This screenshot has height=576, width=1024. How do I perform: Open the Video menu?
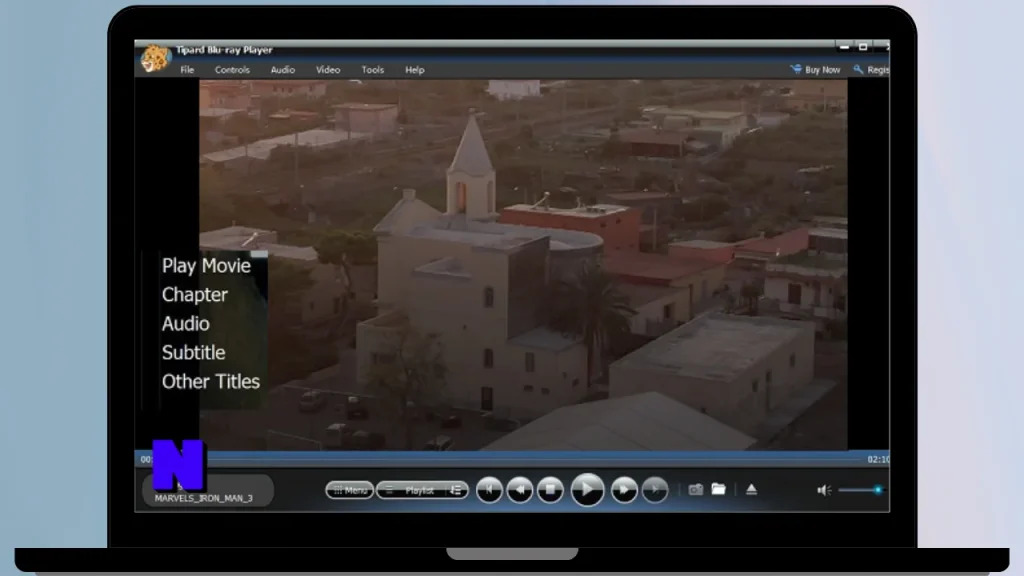coord(328,70)
